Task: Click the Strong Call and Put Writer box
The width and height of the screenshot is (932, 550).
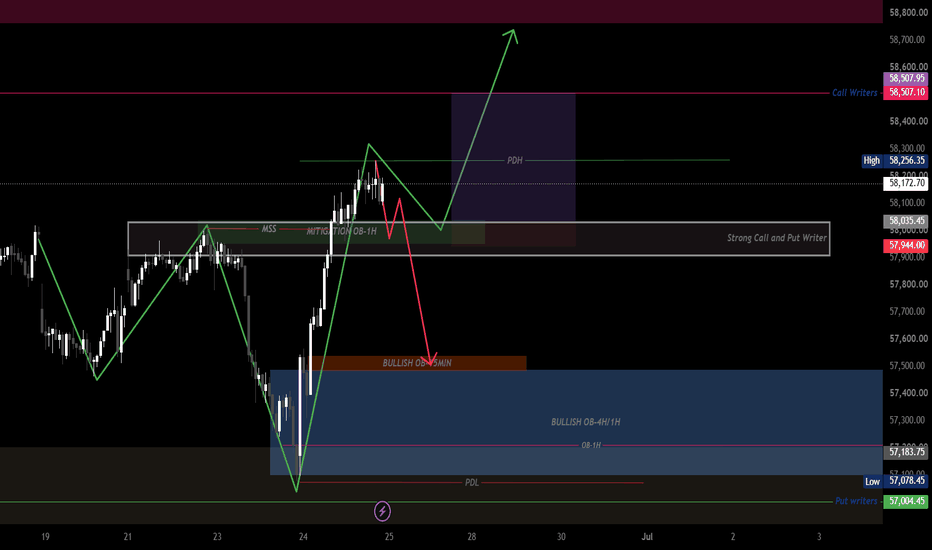Action: pyautogui.click(x=478, y=239)
